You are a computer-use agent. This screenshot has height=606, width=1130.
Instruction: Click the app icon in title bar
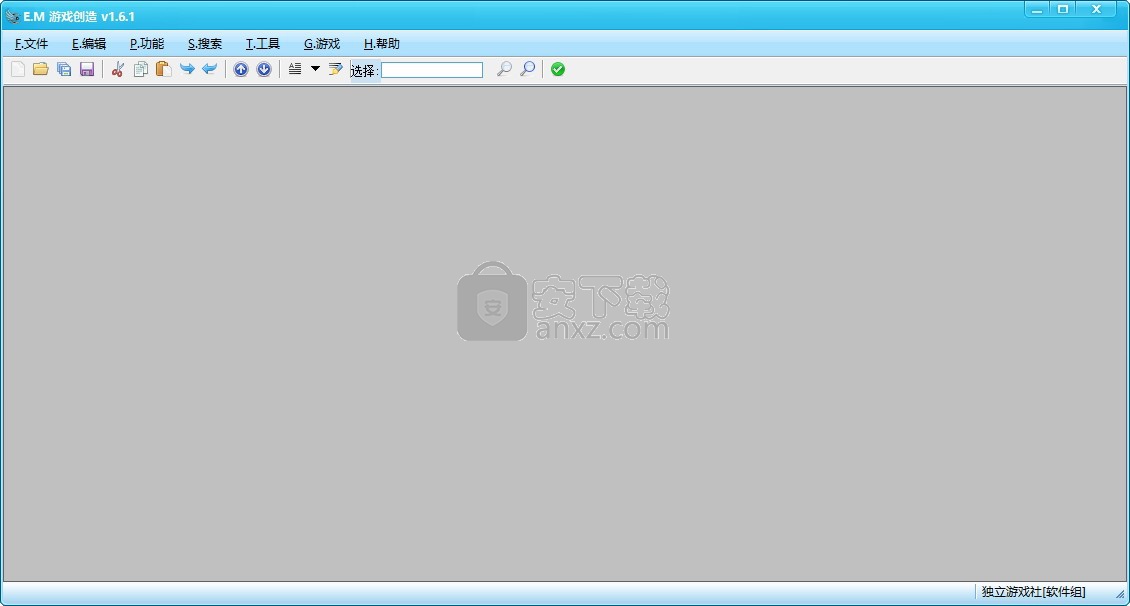click(x=12, y=17)
